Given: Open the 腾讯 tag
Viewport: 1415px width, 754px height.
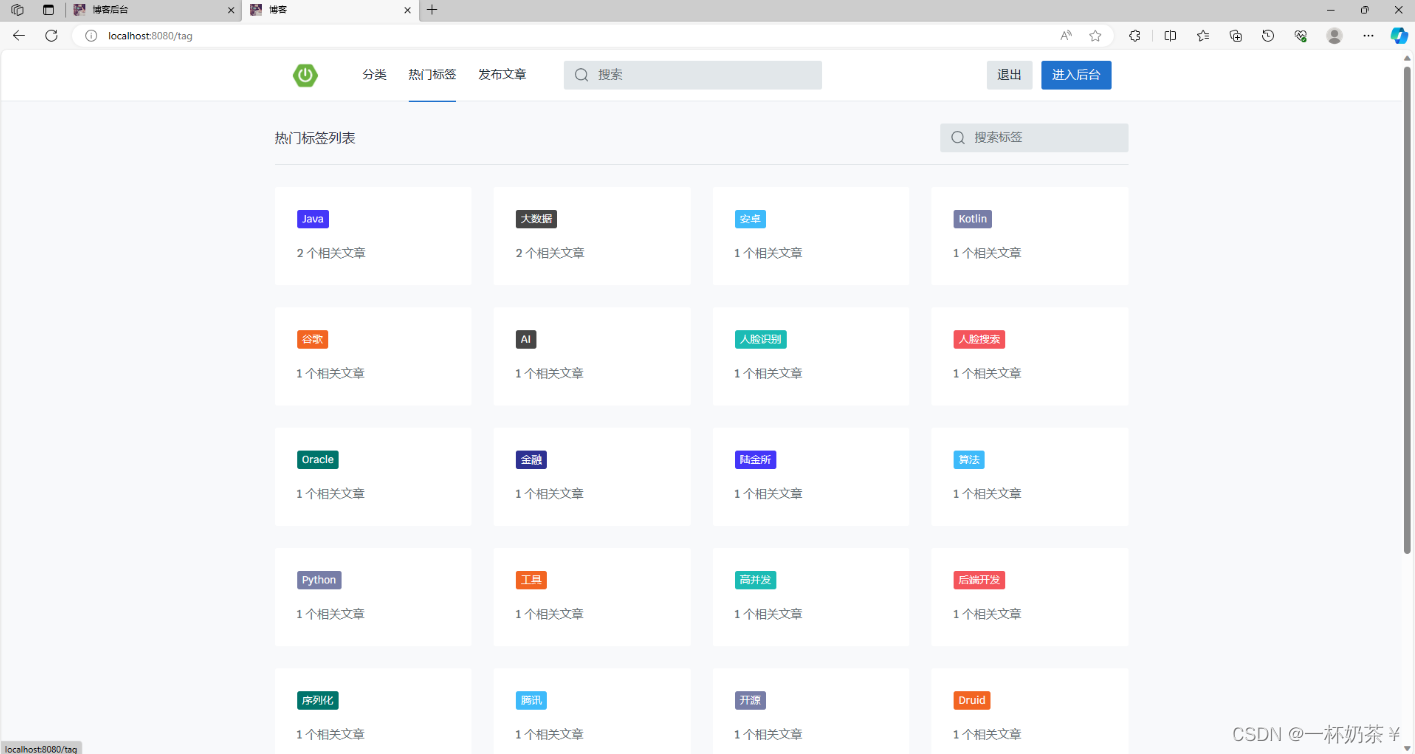Looking at the screenshot, I should point(531,700).
